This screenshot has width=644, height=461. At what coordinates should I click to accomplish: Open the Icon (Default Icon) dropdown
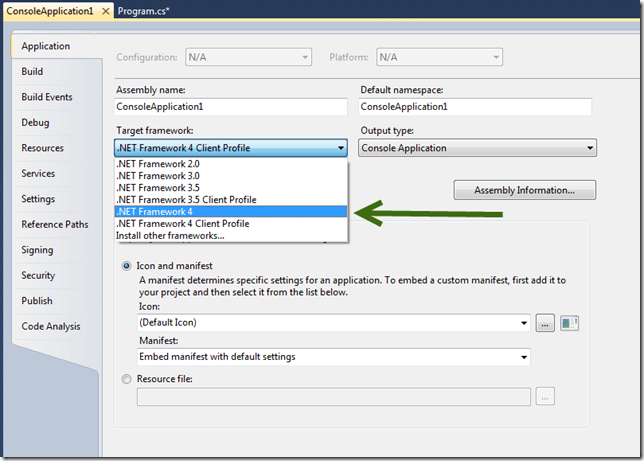334,323
